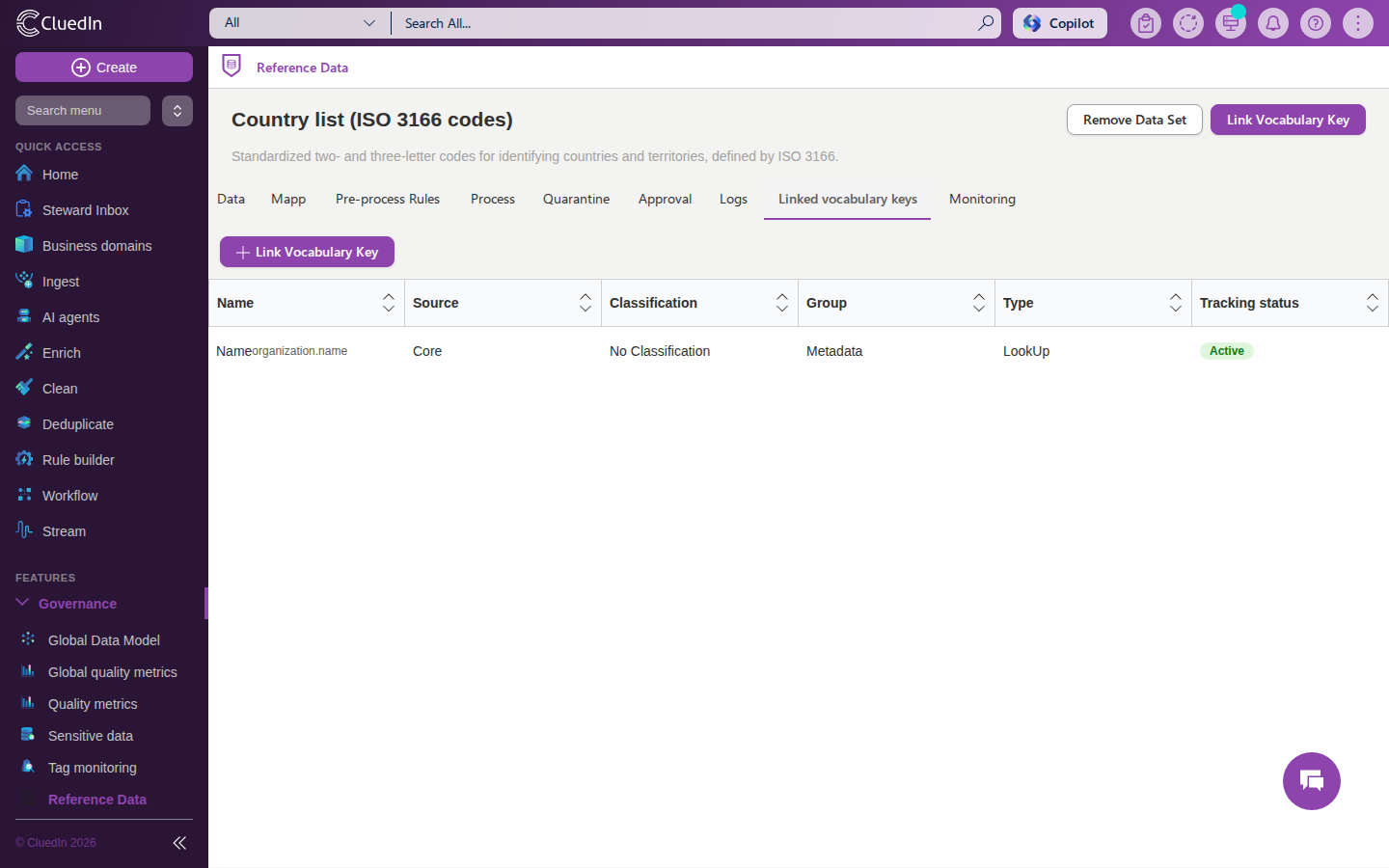Click the Home icon in the sidebar
The width and height of the screenshot is (1389, 868).
[x=24, y=174]
